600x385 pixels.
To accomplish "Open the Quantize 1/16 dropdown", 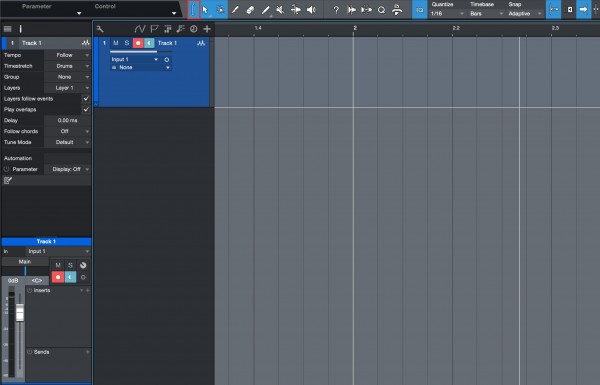I will 447,13.
